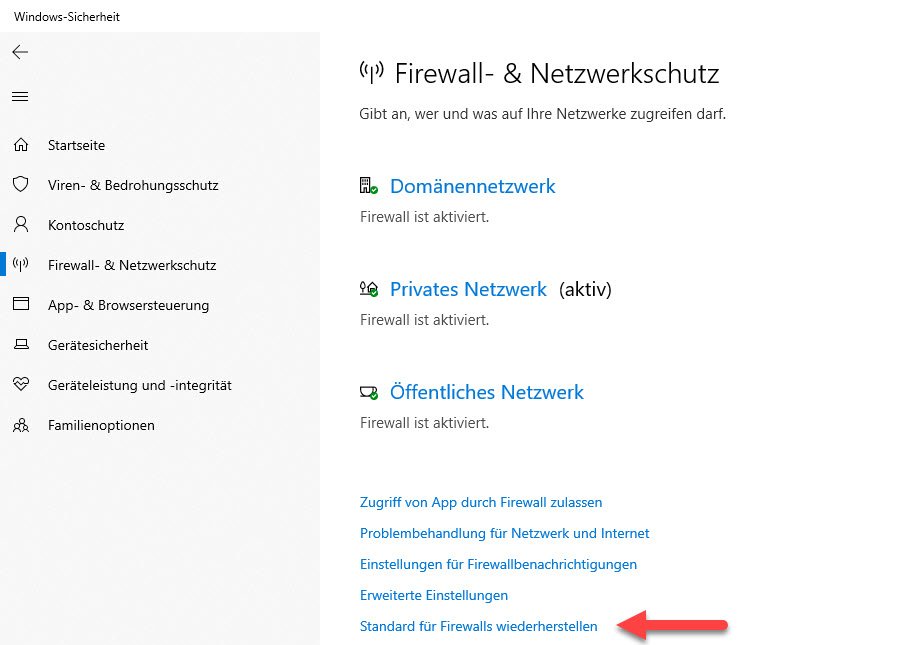Click the Gerätesicherheit laptop icon
Image resolution: width=908 pixels, height=645 pixels.
(20, 345)
